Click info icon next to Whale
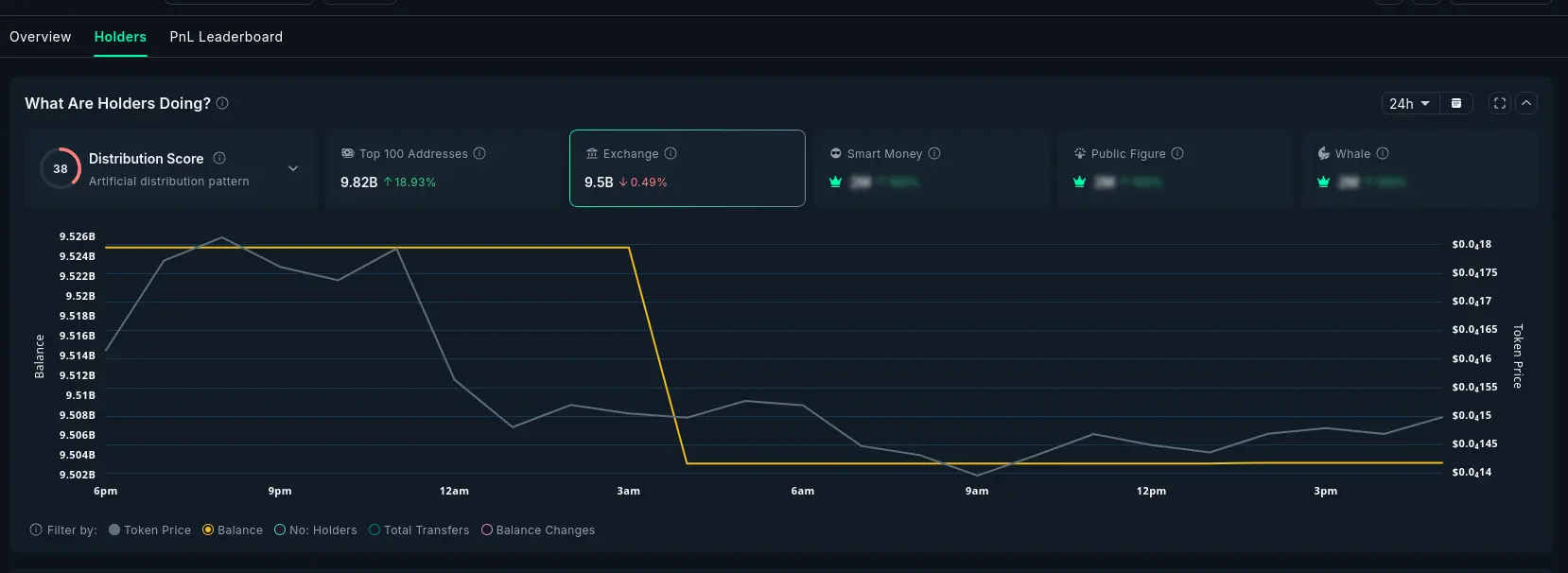The width and height of the screenshot is (1568, 573). [1383, 153]
